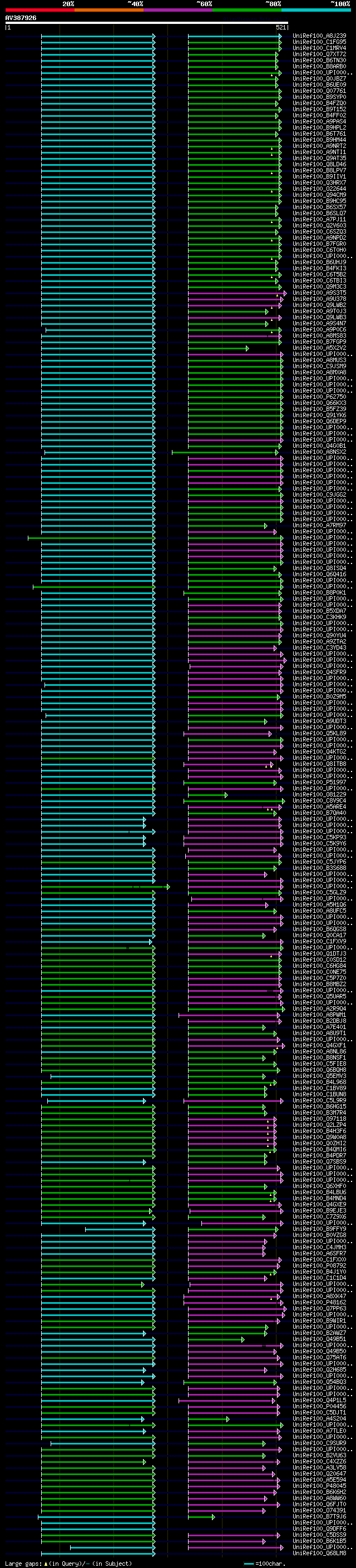
Task: Click the query end position 521
Action: (280, 27)
